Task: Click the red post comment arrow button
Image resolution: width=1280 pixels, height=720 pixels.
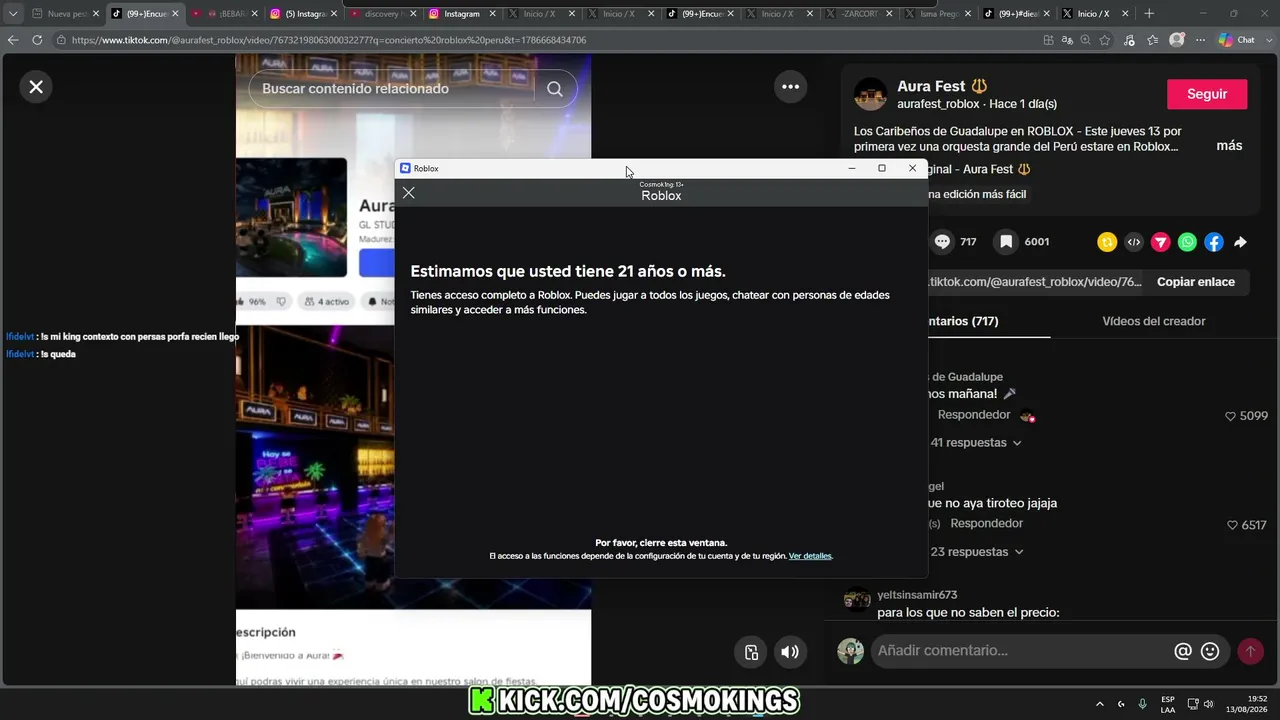Action: (x=1250, y=652)
